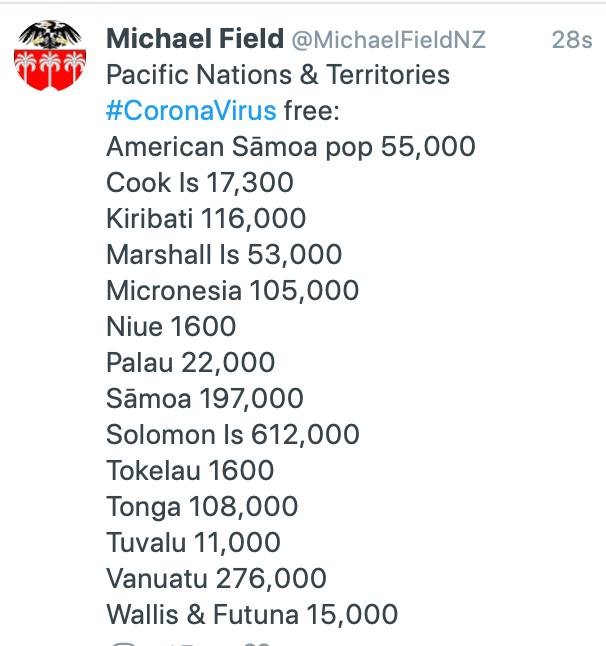
Task: Click the Micronesia 105,000 line
Action: point(232,290)
